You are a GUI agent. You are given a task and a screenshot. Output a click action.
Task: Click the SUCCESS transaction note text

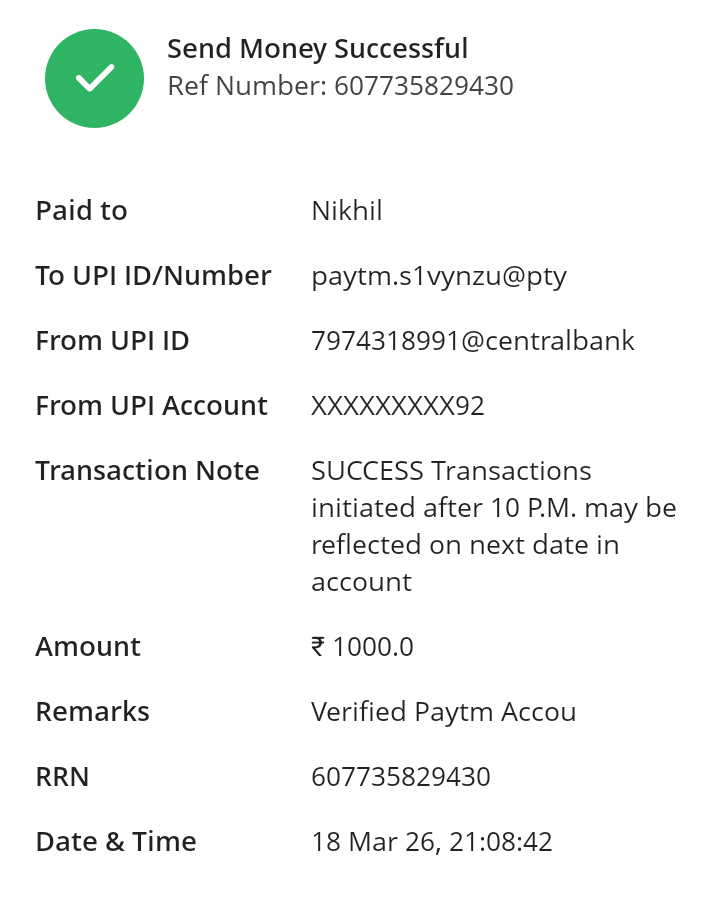[493, 526]
